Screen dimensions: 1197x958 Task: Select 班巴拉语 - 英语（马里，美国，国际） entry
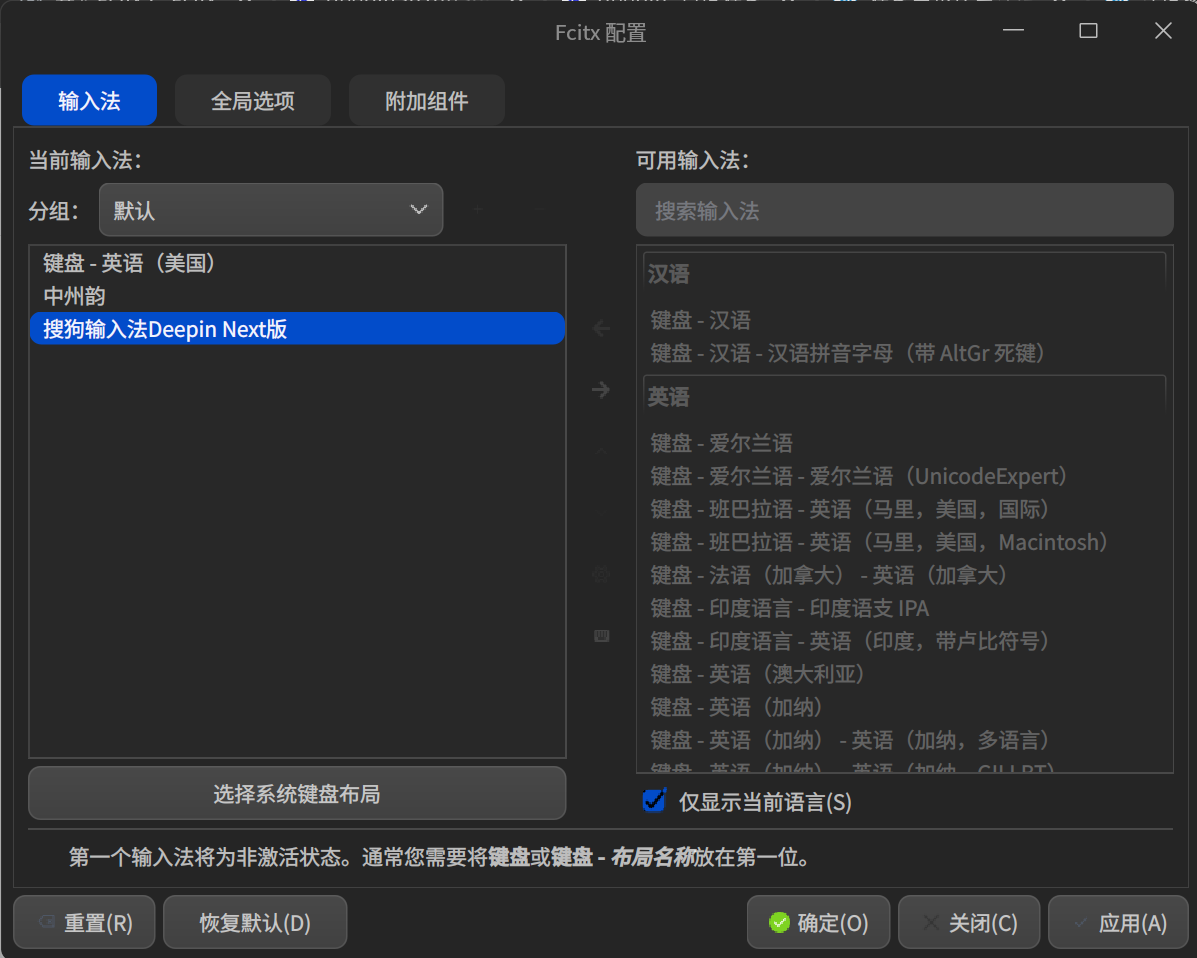click(905, 509)
